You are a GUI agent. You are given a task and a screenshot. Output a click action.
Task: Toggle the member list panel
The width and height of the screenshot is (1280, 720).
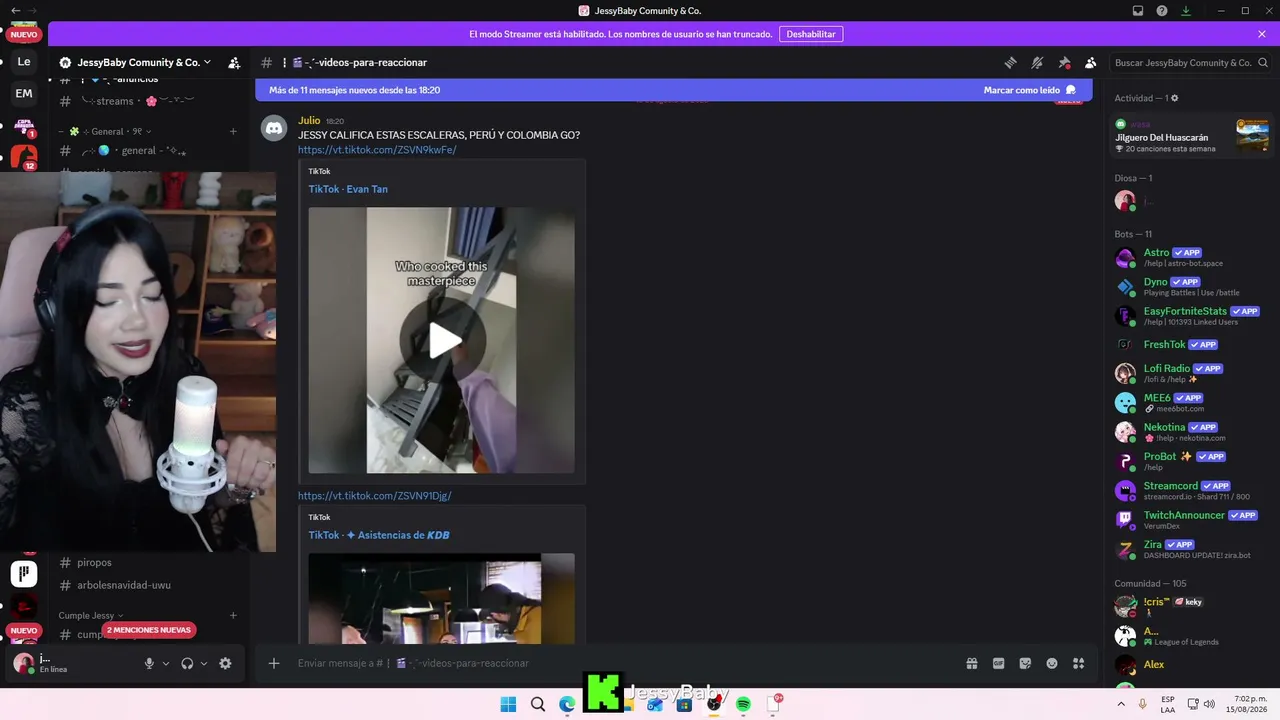pyautogui.click(x=1091, y=63)
